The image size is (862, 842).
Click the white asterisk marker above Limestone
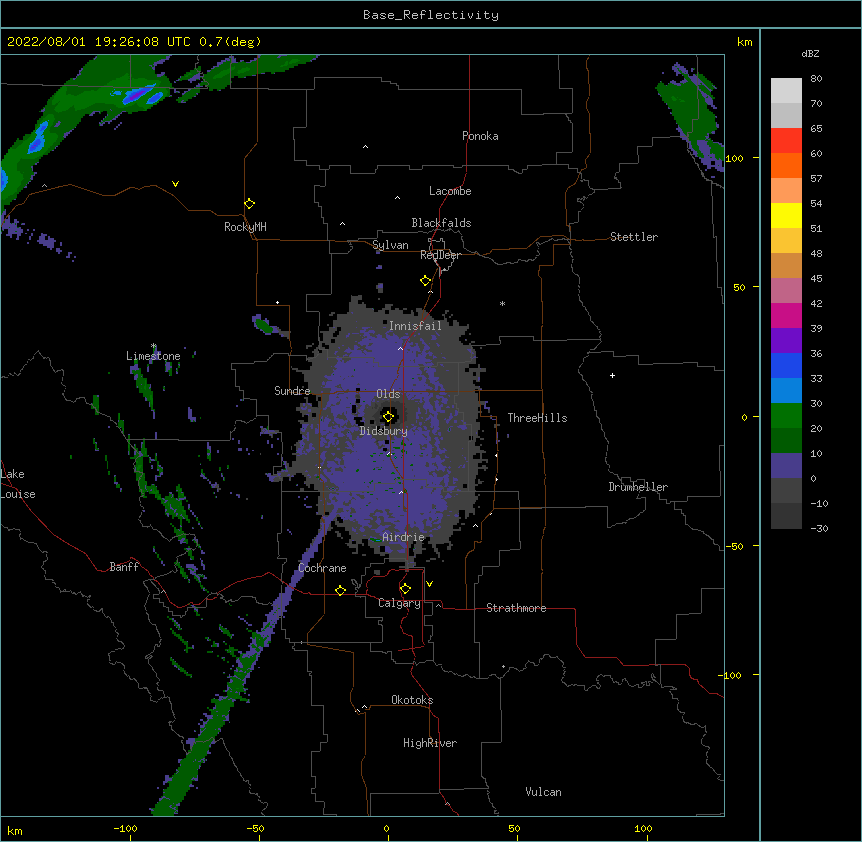tap(154, 346)
